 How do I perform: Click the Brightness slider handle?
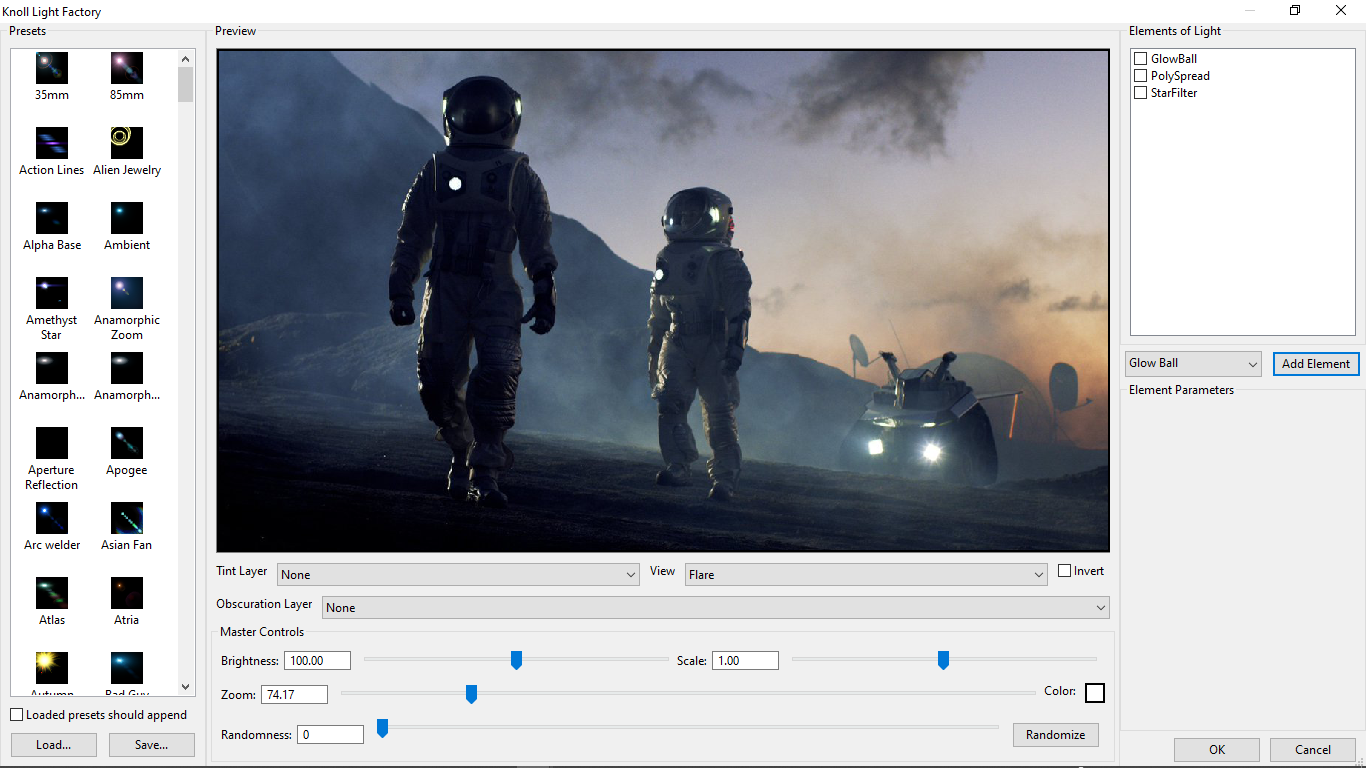516,660
